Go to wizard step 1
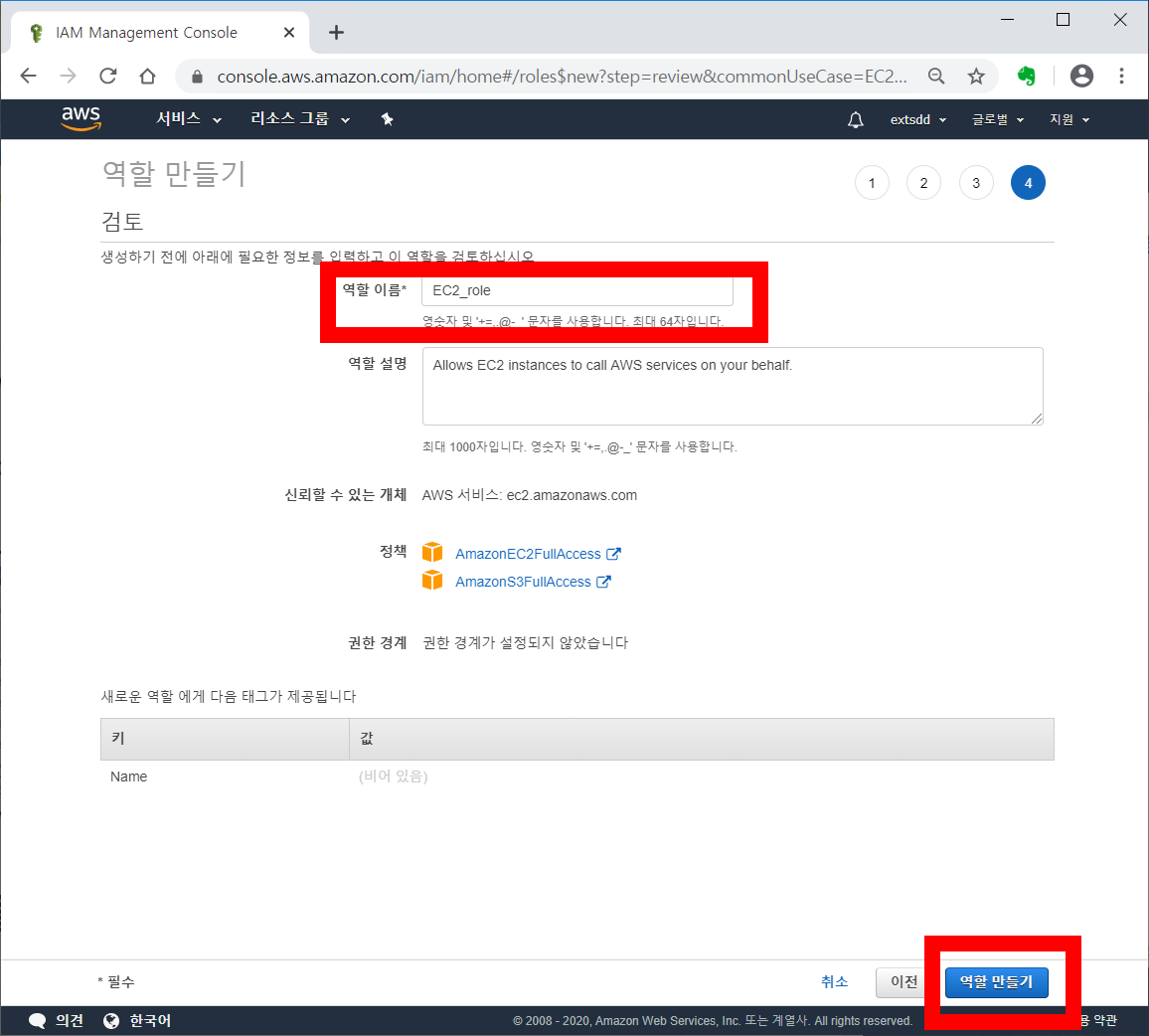This screenshot has width=1149, height=1036. pyautogui.click(x=872, y=183)
